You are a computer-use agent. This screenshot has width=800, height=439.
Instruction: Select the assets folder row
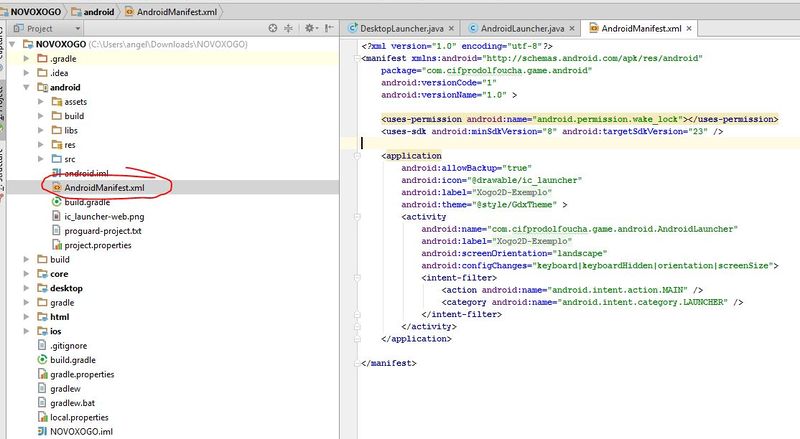[172, 102]
